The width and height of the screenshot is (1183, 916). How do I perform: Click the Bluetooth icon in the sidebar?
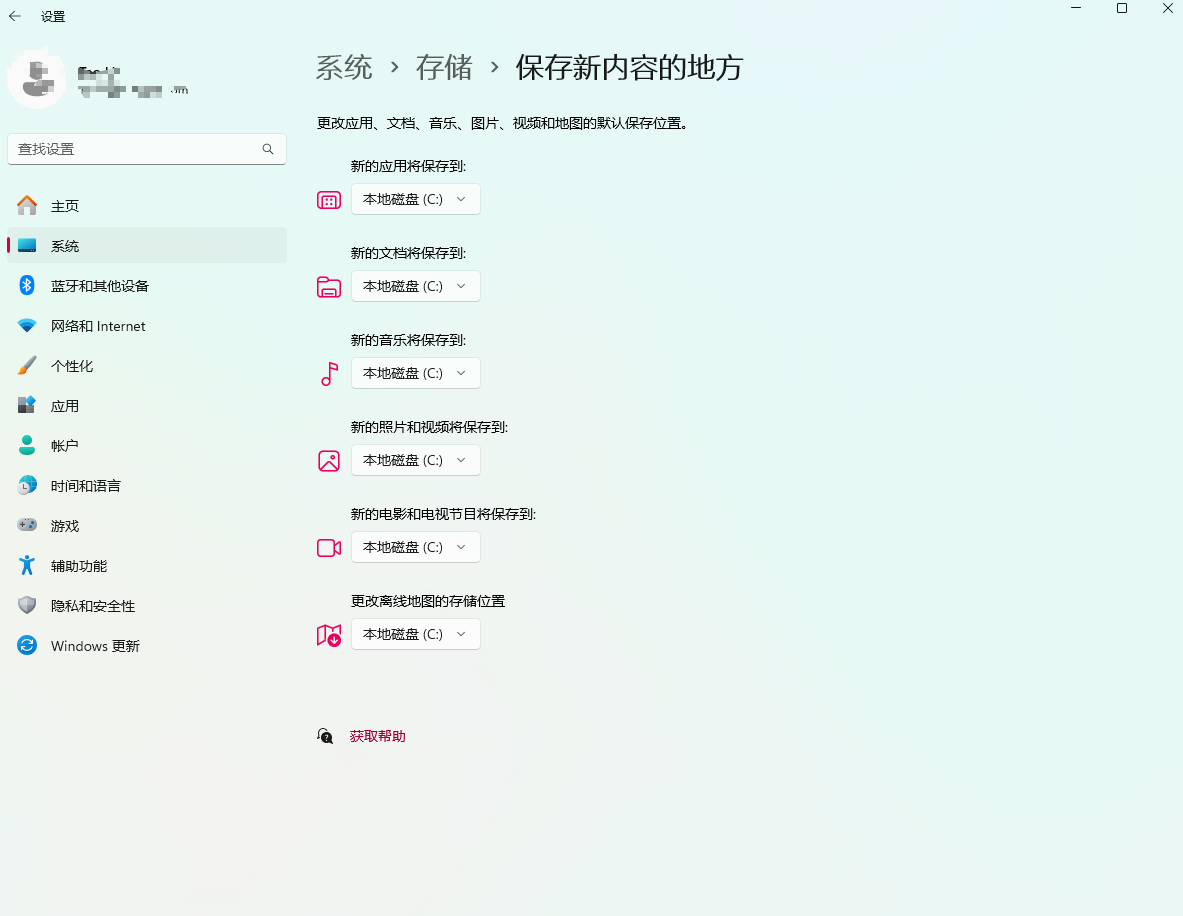tap(27, 285)
